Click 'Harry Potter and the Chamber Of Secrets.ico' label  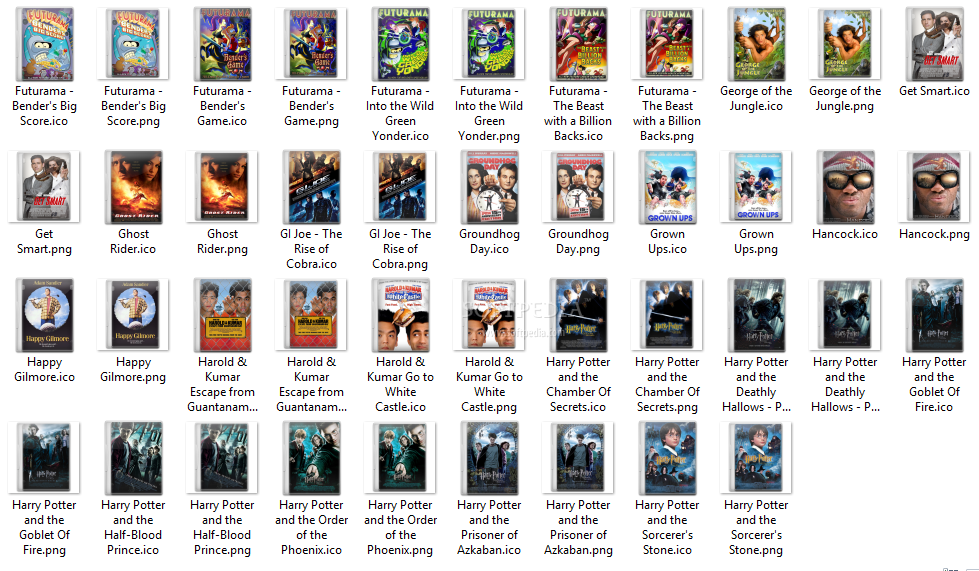pos(578,384)
